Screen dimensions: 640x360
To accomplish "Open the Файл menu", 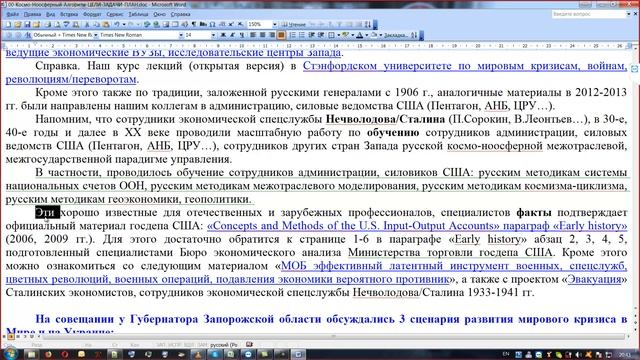I will [x=13, y=14].
